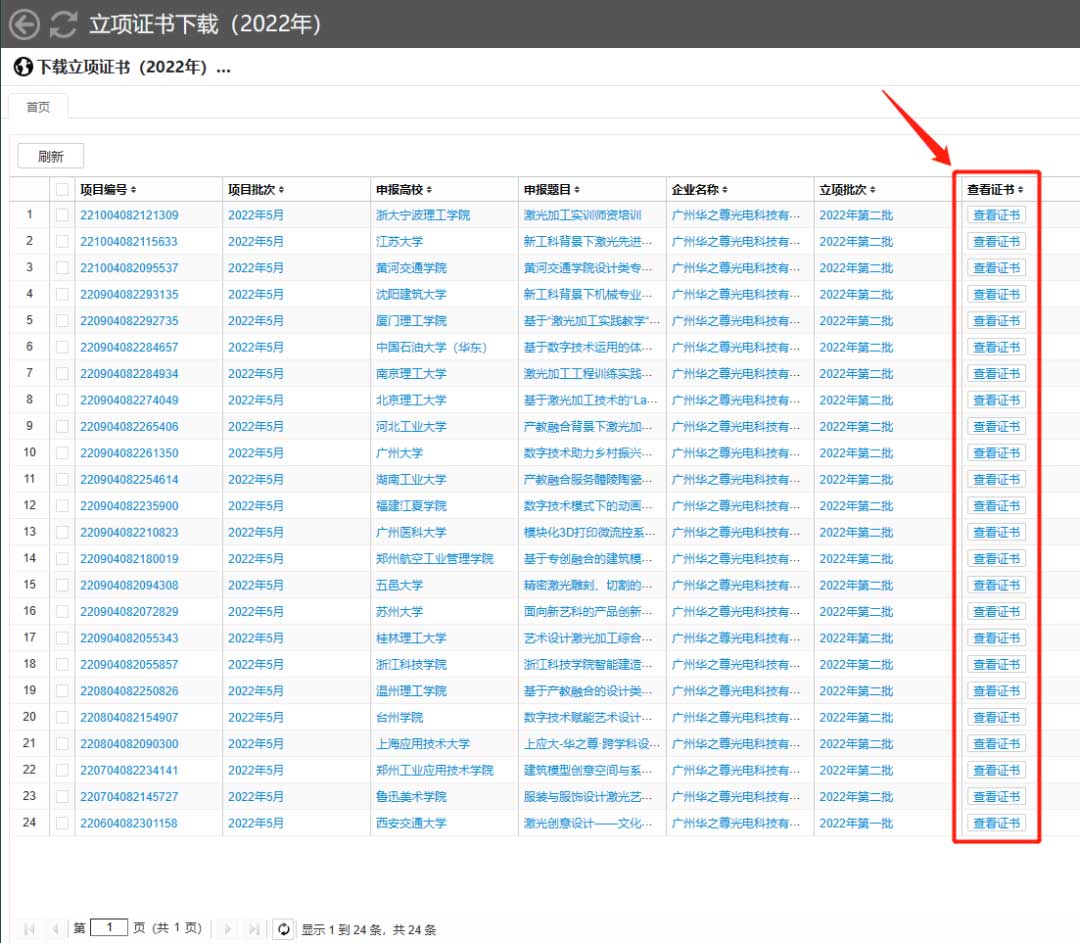Click the page number input field
1080x943 pixels.
109,928
